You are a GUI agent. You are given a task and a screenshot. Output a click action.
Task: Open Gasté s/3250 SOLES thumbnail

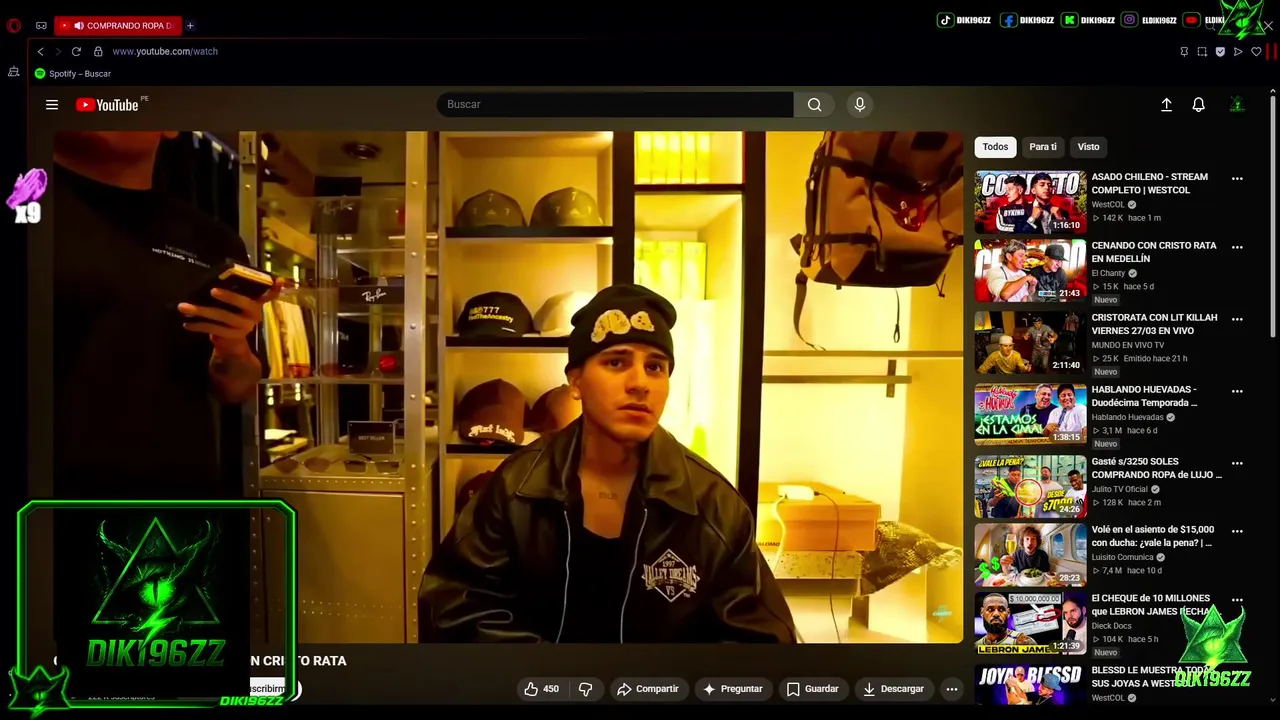(1030, 486)
